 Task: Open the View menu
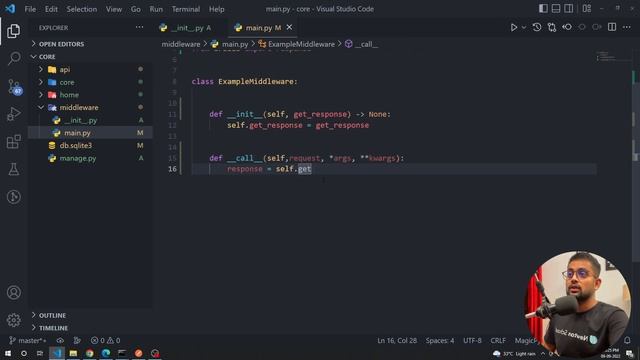tap(114, 9)
